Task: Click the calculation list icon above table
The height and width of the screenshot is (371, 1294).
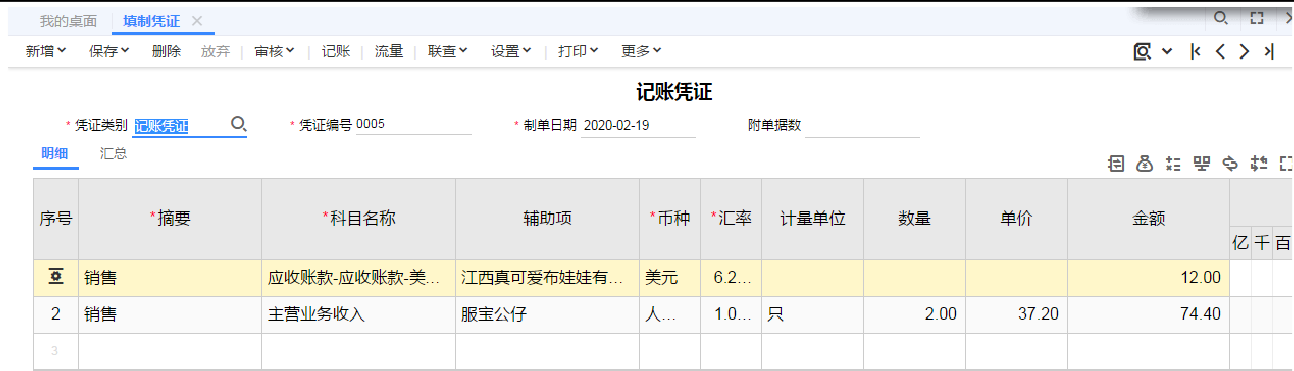Action: (x=1174, y=164)
